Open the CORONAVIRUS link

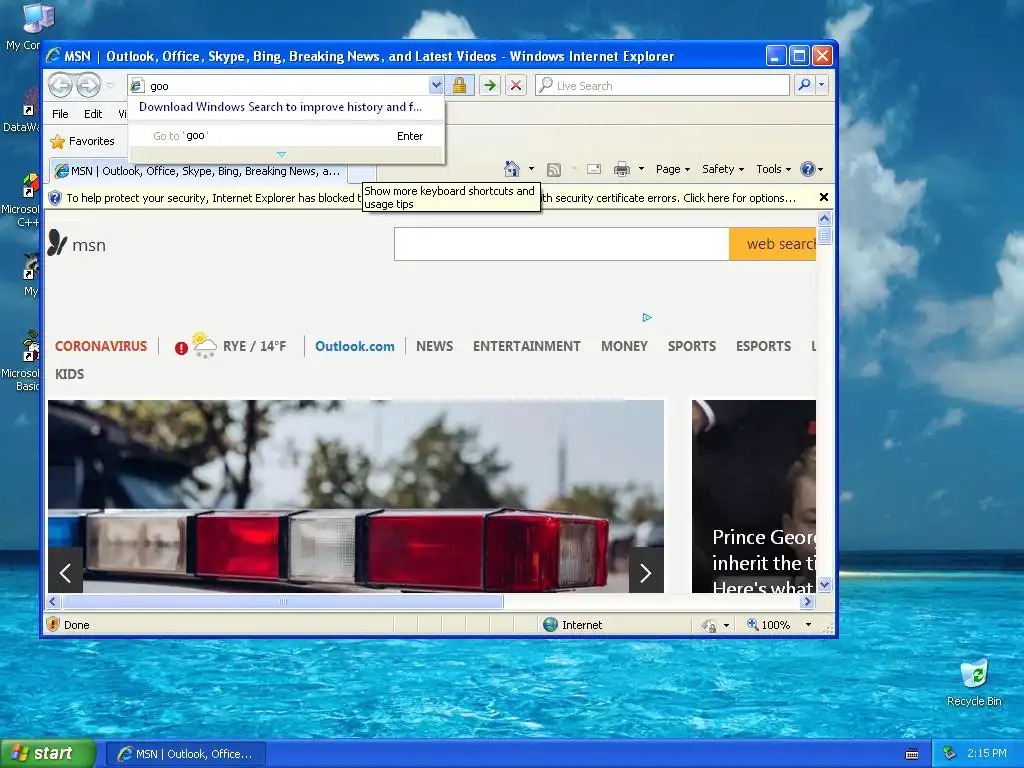pyautogui.click(x=101, y=346)
